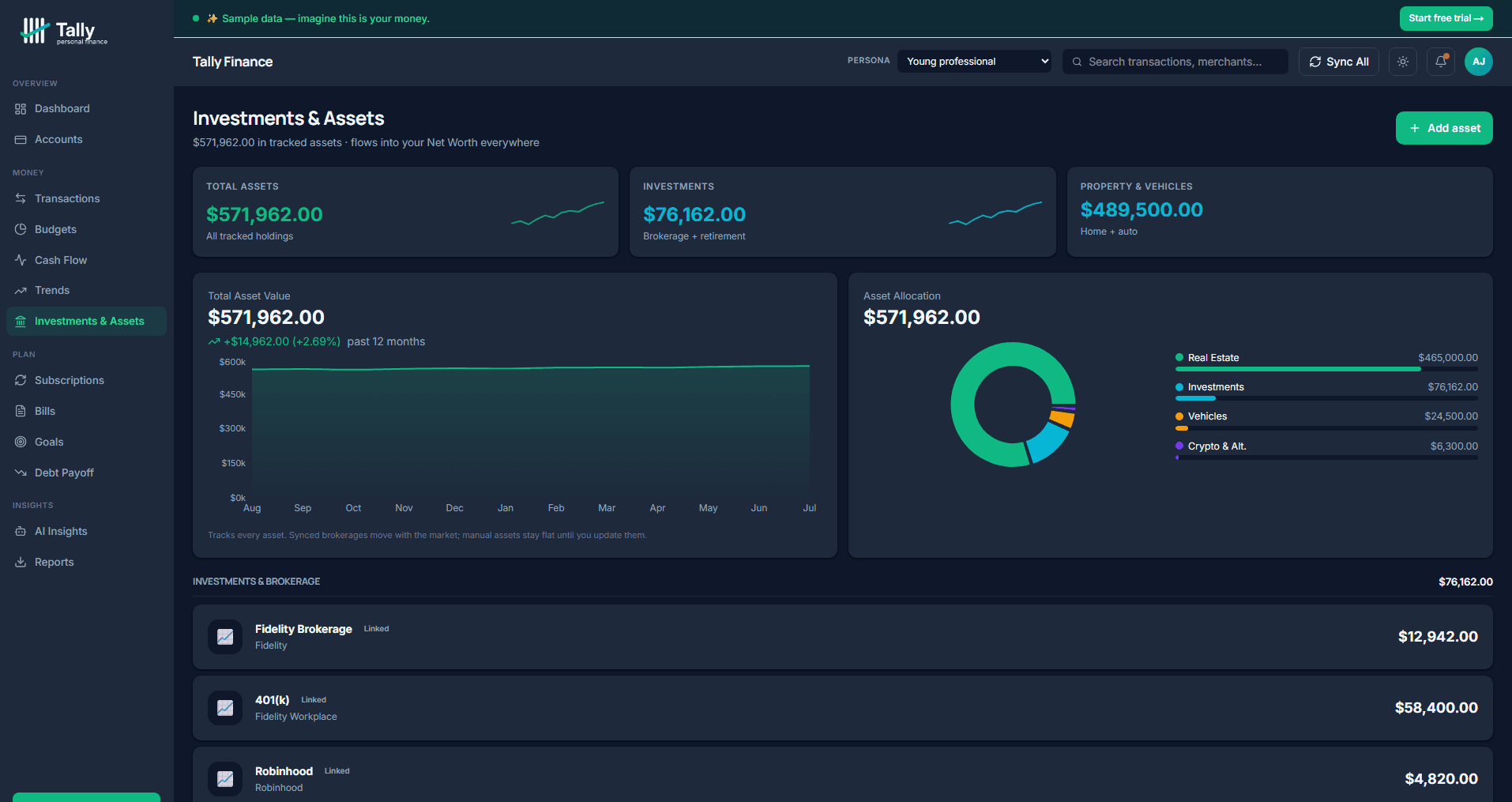This screenshot has width=1512, height=802.
Task: Open the Robinhood account row
Action: point(842,775)
